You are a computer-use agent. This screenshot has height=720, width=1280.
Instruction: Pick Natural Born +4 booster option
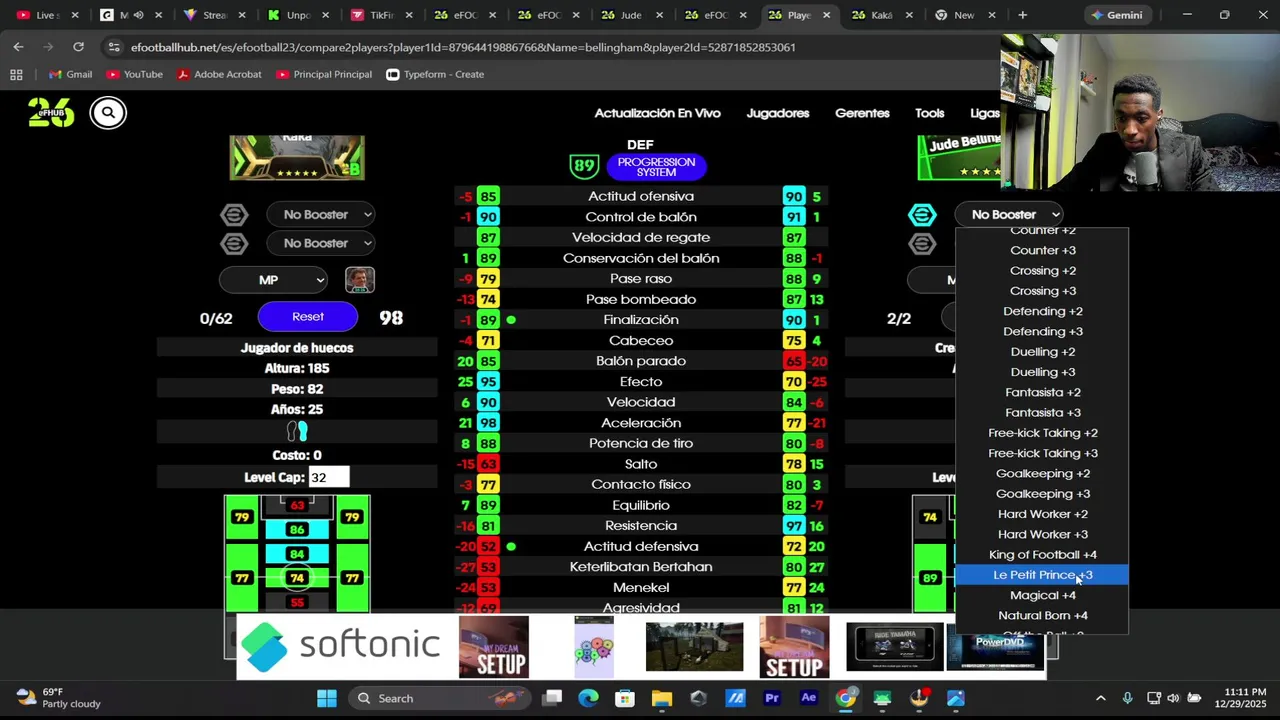1042,616
